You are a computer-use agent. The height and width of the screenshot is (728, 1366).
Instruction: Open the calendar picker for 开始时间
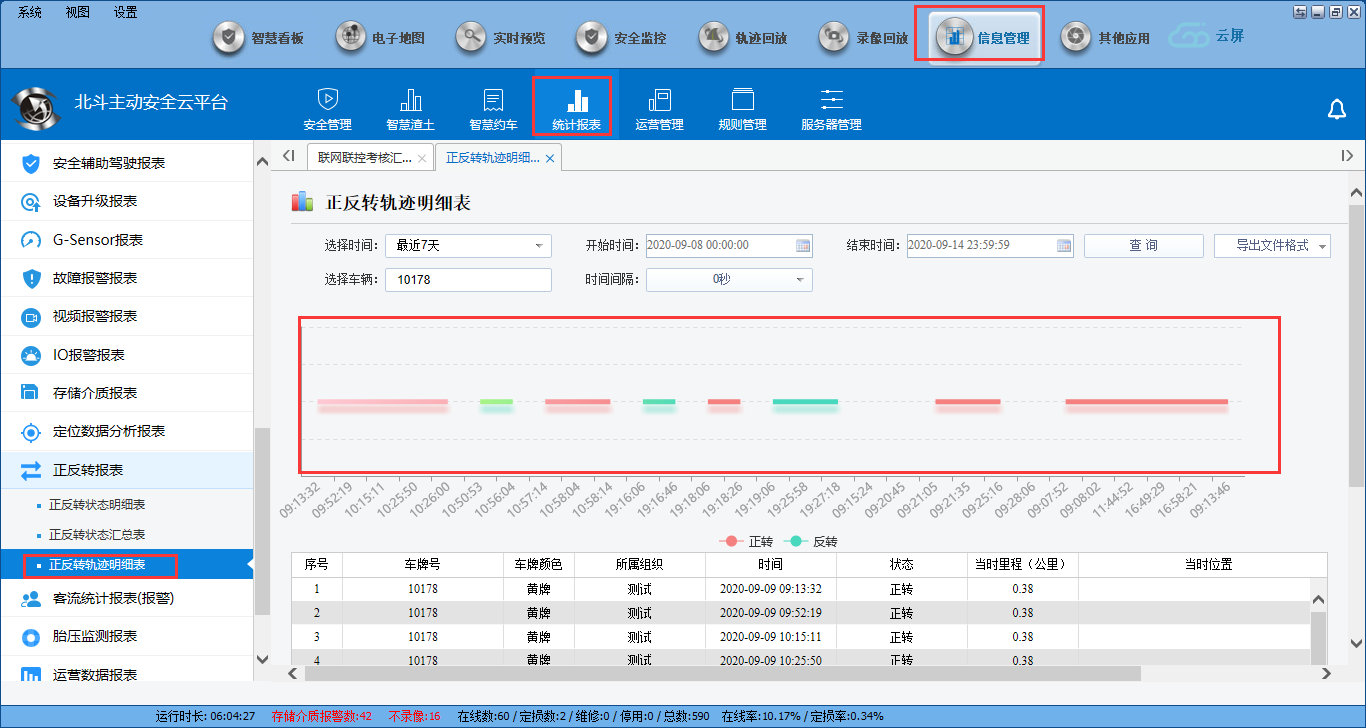802,246
